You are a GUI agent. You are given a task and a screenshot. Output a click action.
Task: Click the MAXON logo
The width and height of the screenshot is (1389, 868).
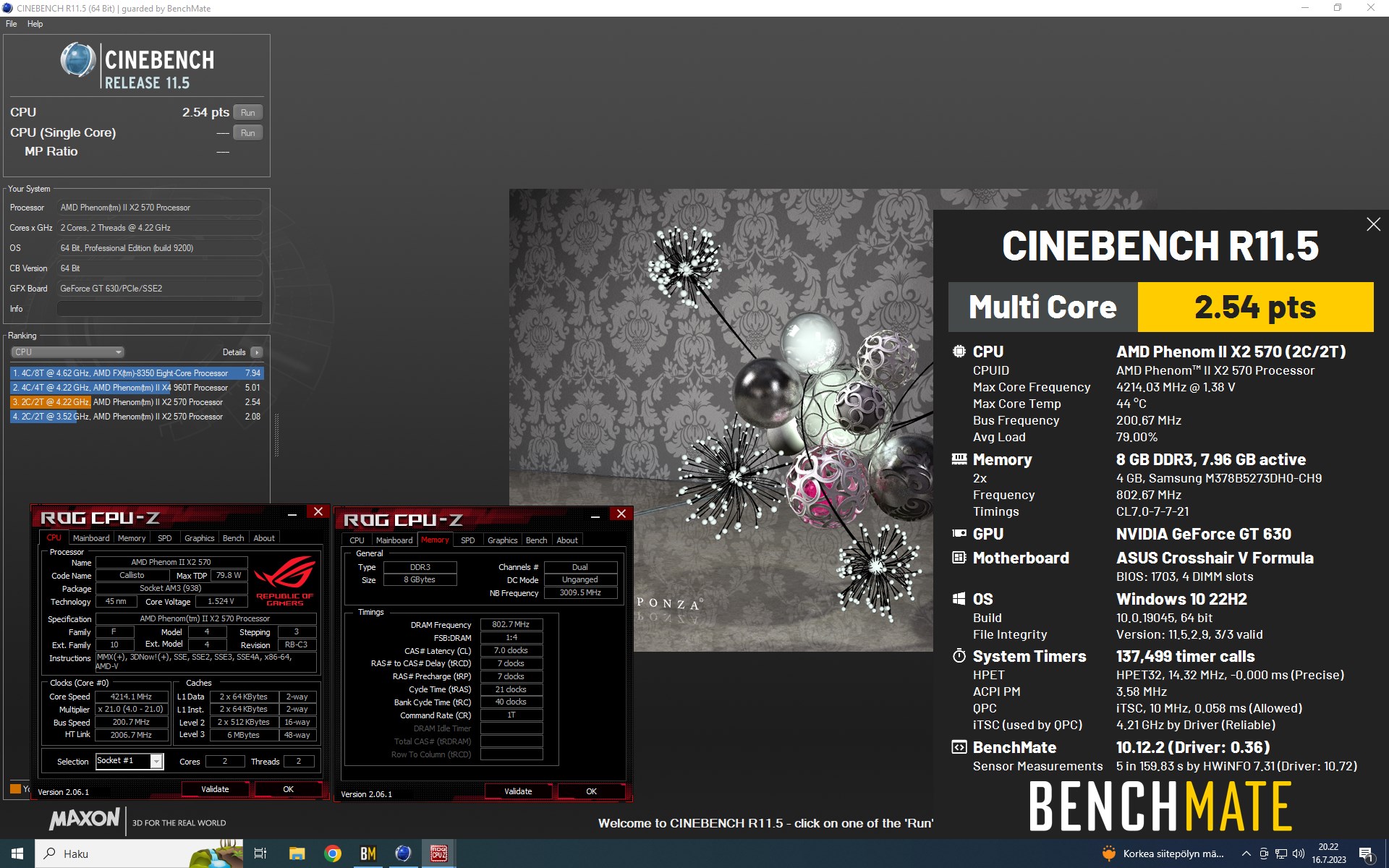pyautogui.click(x=85, y=818)
